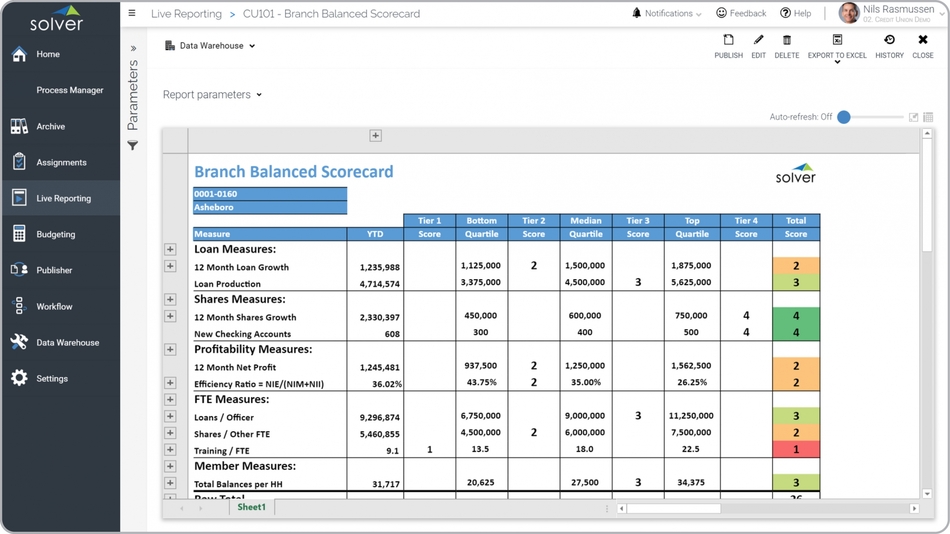Expand the Profitability Measures row group

coord(170,349)
